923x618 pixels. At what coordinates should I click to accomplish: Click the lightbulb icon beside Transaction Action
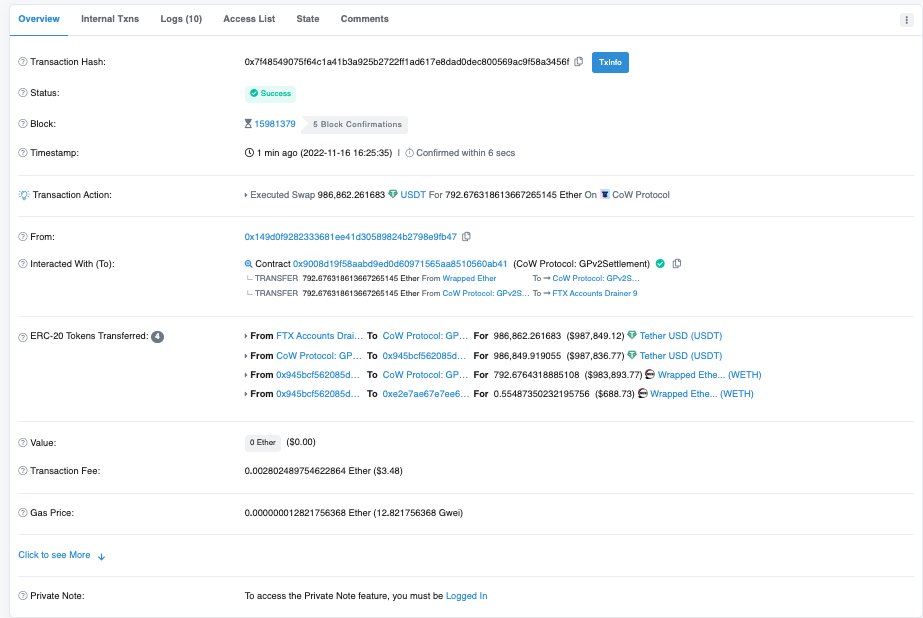tap(24, 195)
